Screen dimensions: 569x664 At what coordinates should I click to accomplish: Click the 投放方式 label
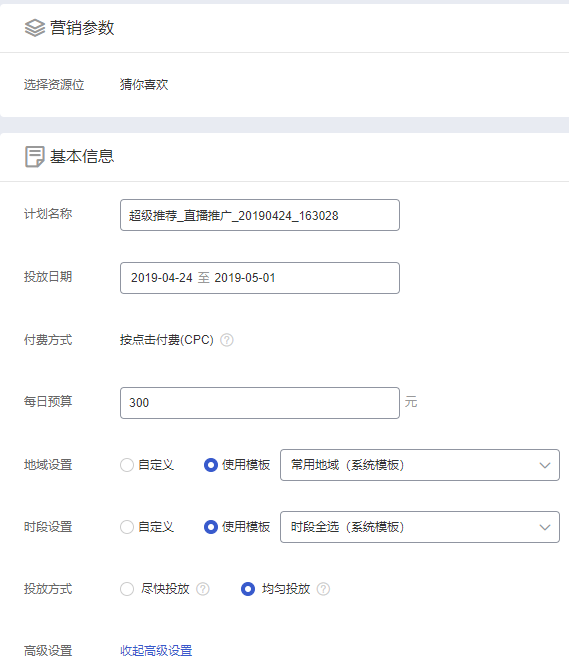point(48,589)
